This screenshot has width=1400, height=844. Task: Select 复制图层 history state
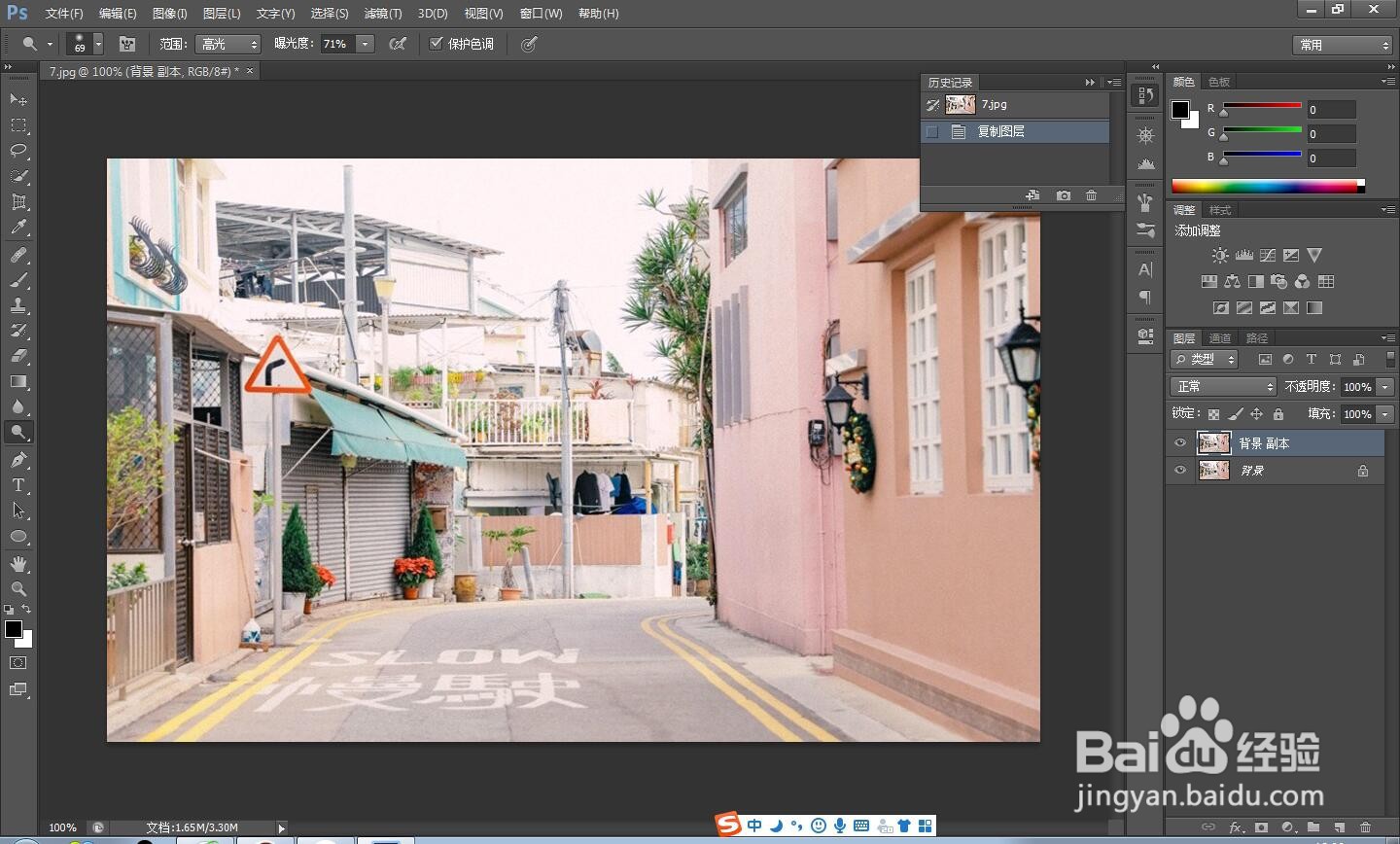pyautogui.click(x=1015, y=131)
